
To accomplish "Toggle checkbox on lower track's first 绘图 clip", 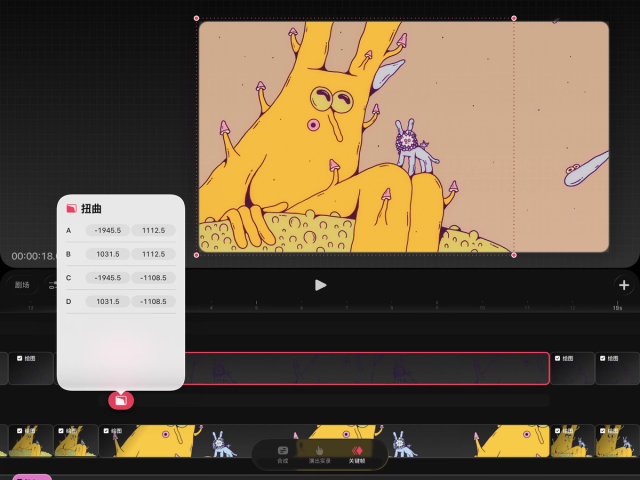I will click(x=20, y=431).
